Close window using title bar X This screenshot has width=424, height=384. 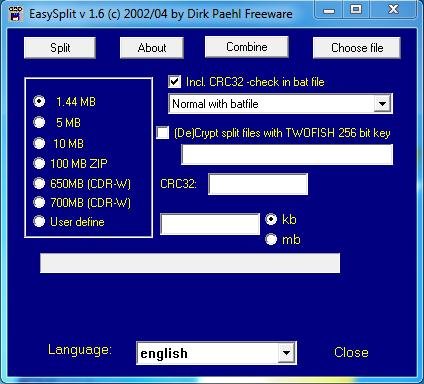(x=393, y=10)
